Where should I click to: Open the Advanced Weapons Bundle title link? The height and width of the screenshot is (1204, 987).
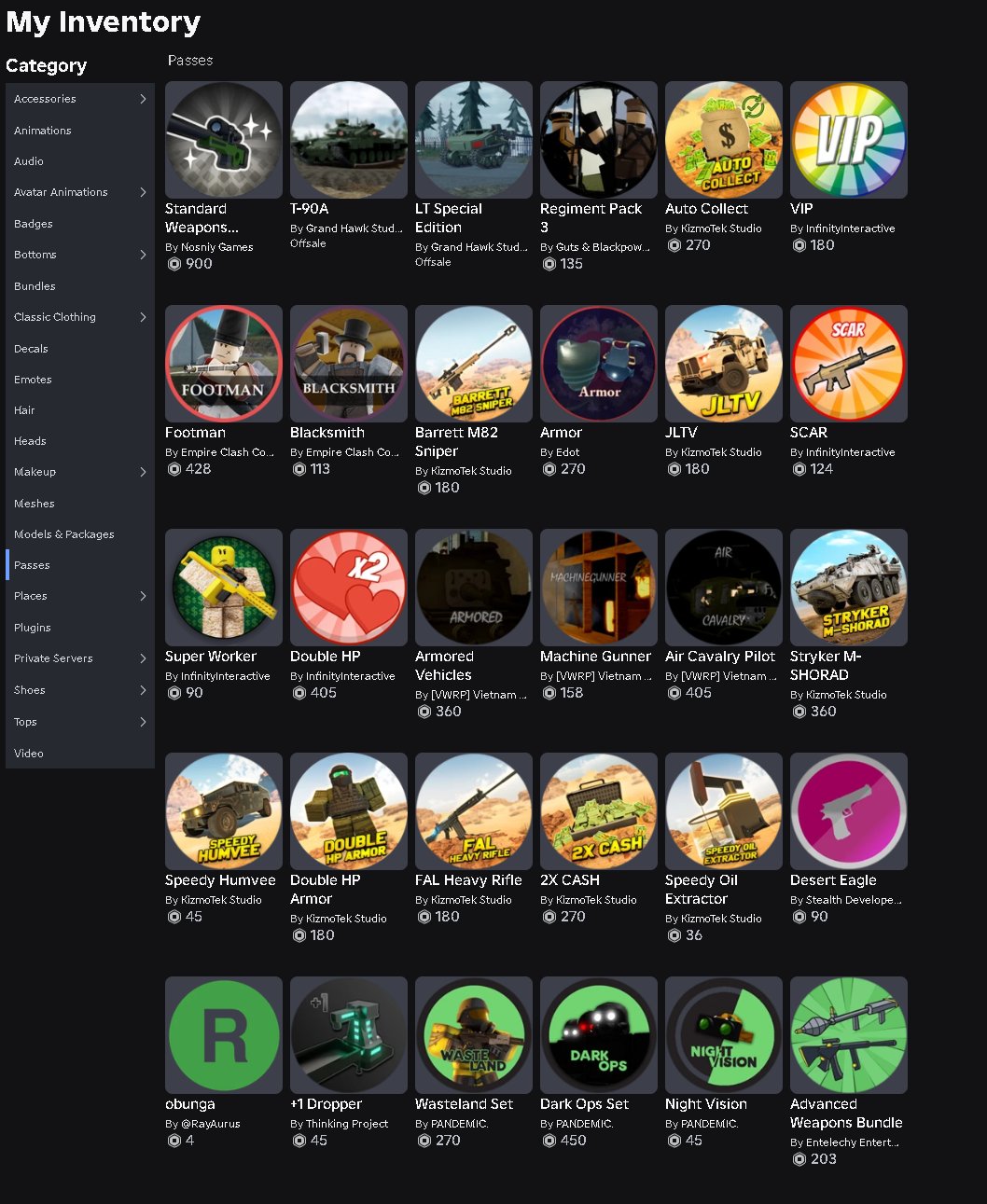tap(846, 1114)
